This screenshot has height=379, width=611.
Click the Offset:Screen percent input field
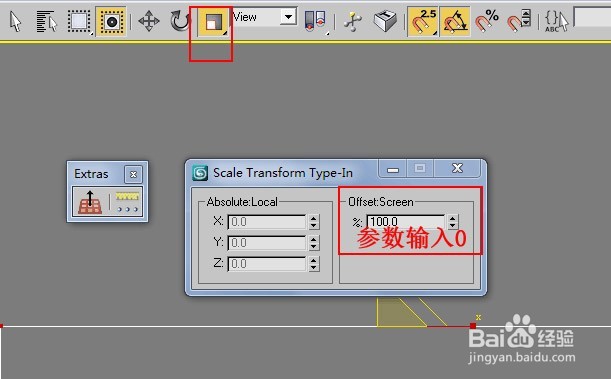point(405,222)
